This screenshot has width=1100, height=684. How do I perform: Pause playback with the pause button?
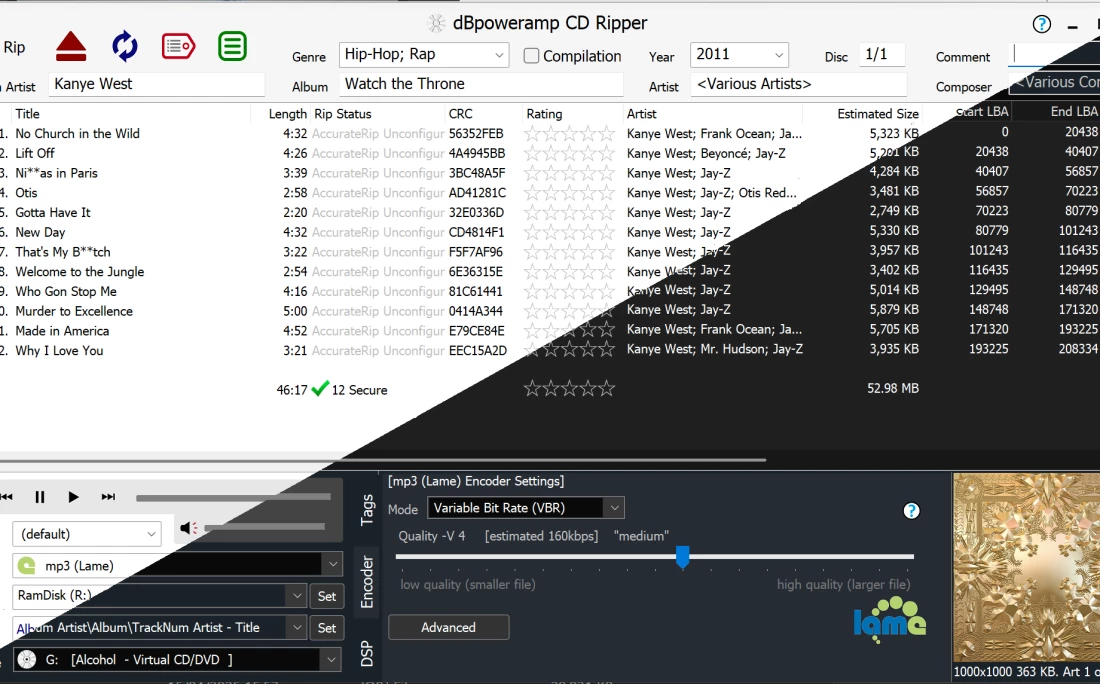point(40,497)
